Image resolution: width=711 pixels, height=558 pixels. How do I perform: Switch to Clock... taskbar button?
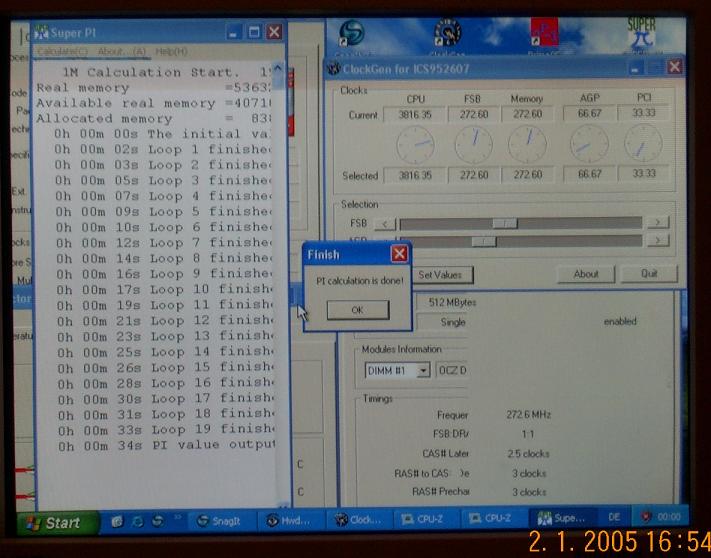click(x=358, y=520)
